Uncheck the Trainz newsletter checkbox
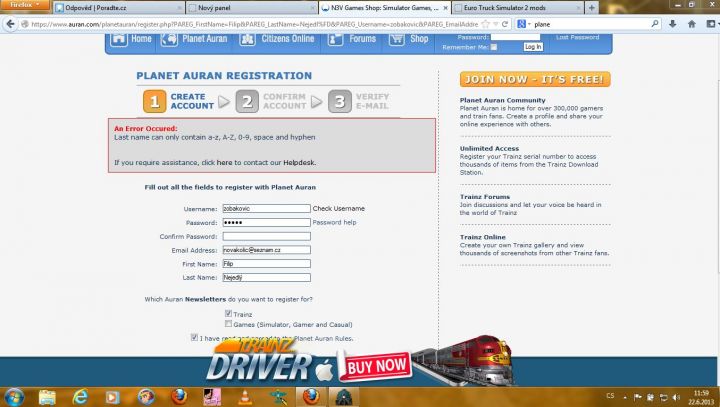 pos(228,314)
